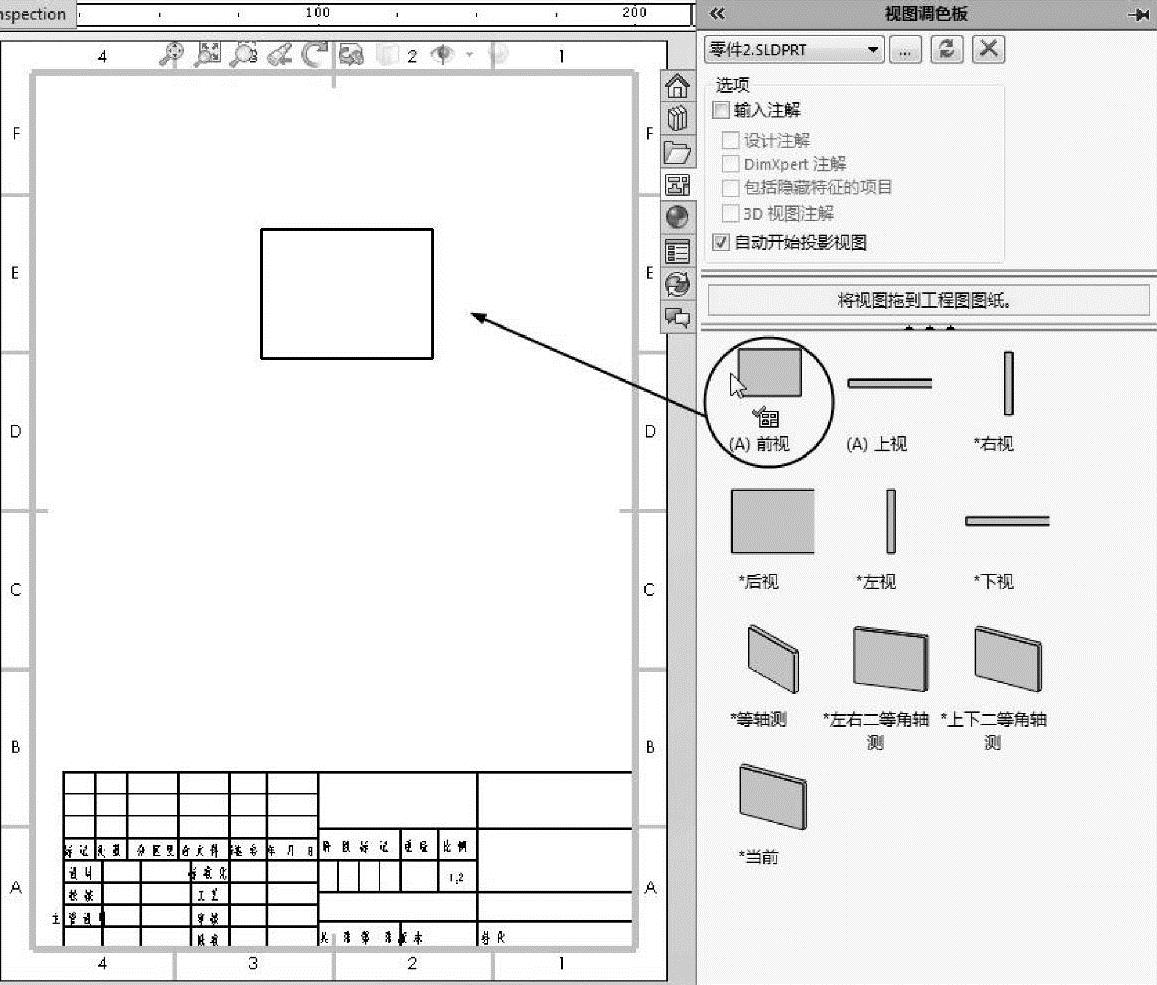The width and height of the screenshot is (1157, 985).
Task: Open the Design Library task pane tab
Action: click(677, 118)
